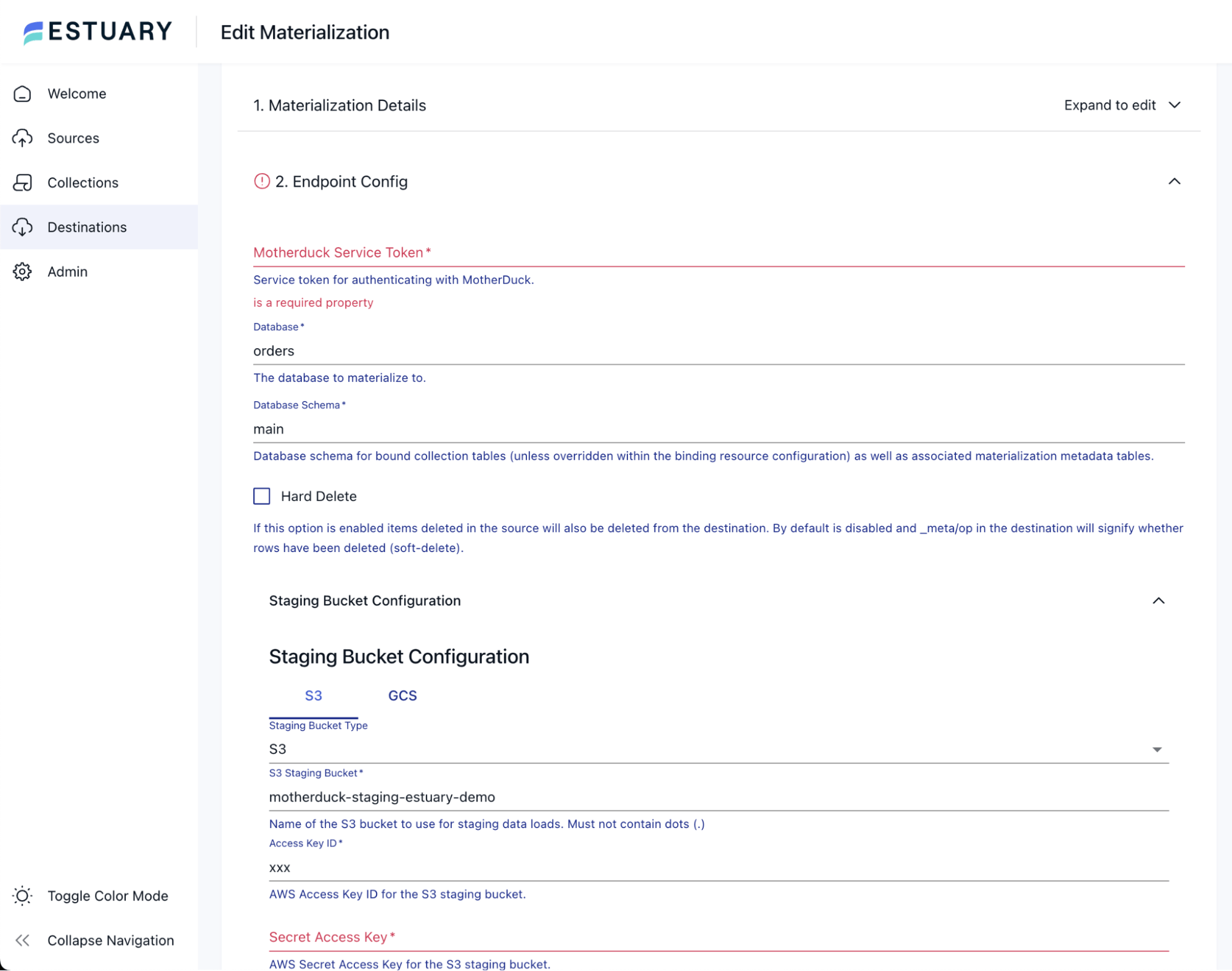Click the Database Schema field containing main
Viewport: 1232px width, 971px height.
pos(719,429)
